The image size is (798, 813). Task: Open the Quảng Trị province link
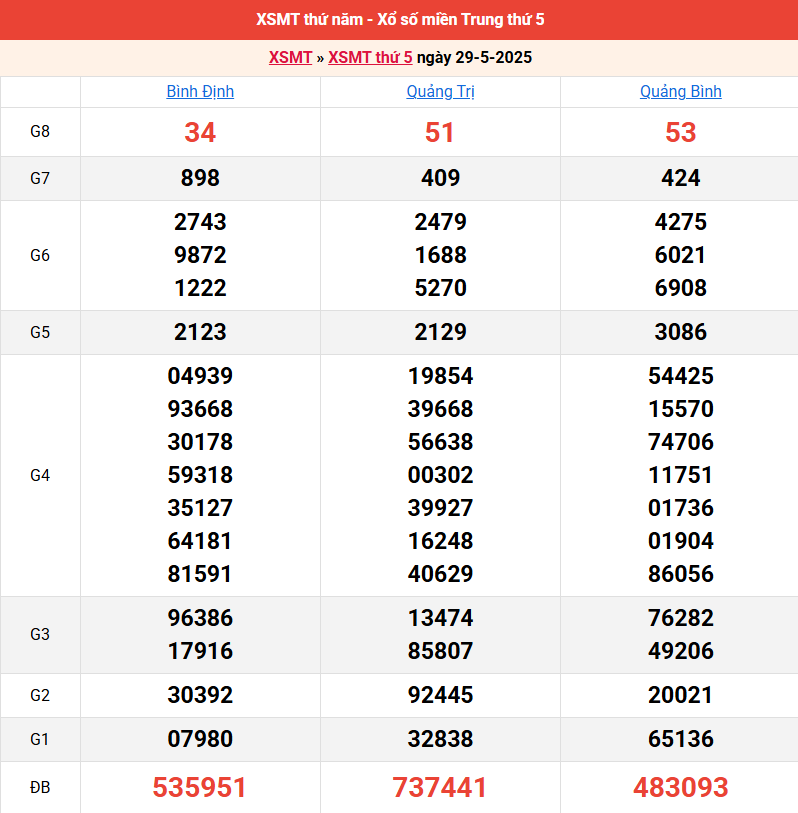[440, 92]
